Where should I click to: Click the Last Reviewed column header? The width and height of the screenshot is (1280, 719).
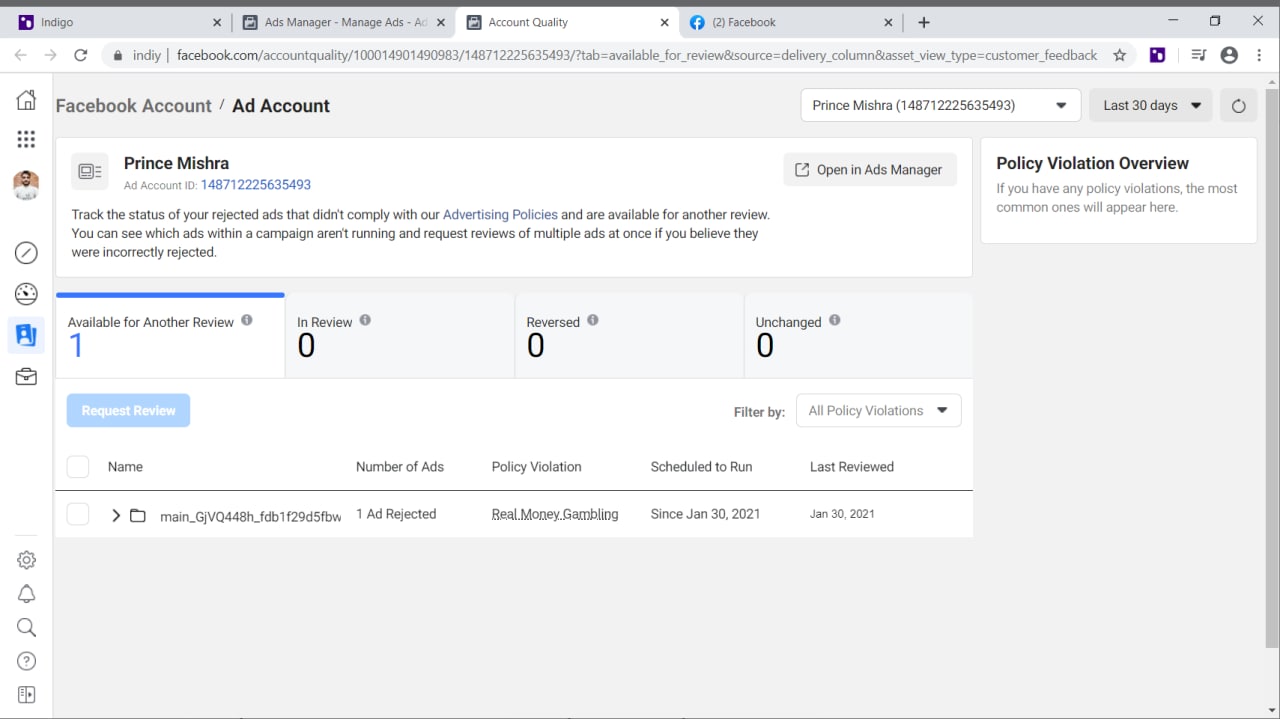pyautogui.click(x=852, y=466)
